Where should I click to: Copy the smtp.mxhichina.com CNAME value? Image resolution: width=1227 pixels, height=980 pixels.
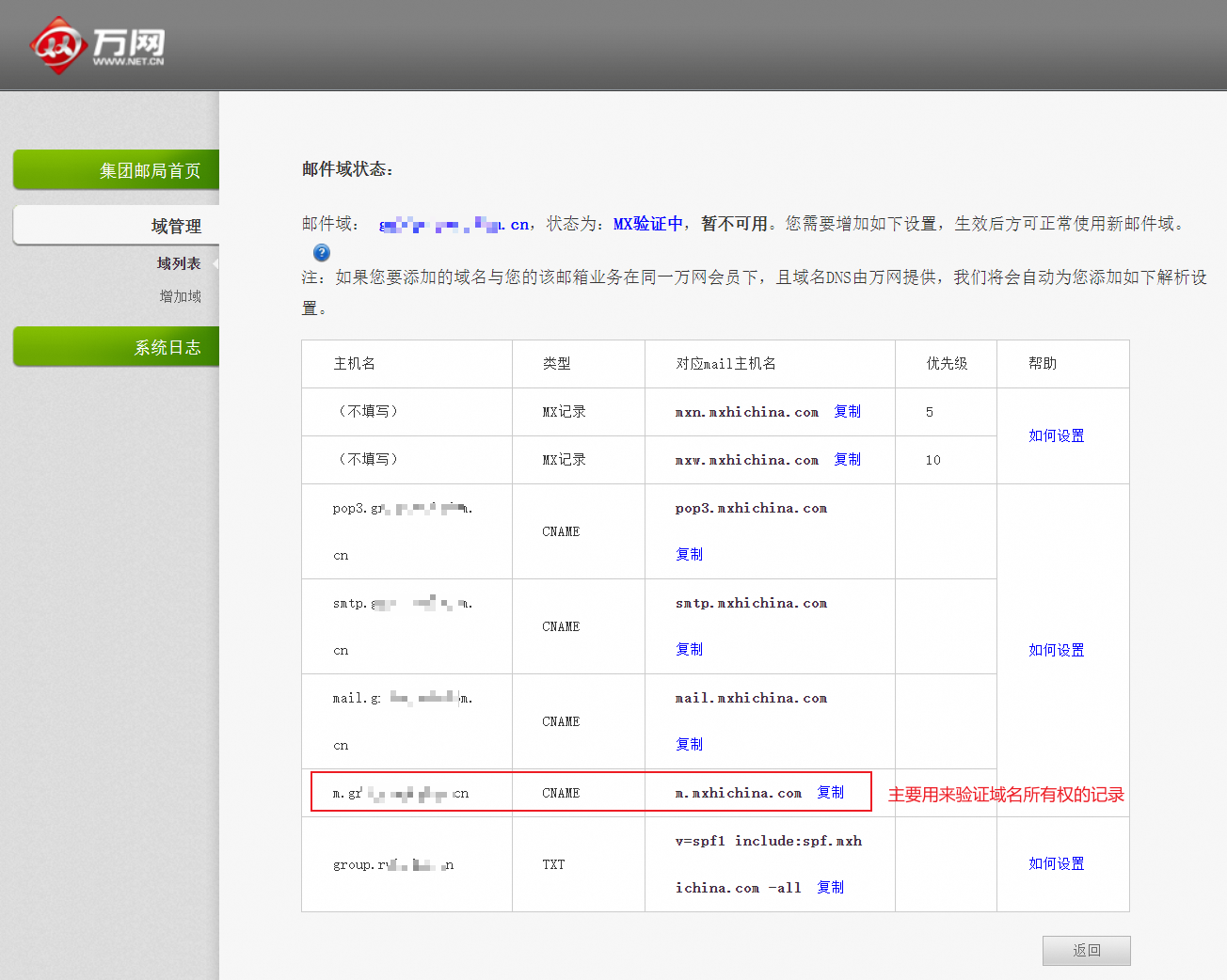(x=689, y=650)
